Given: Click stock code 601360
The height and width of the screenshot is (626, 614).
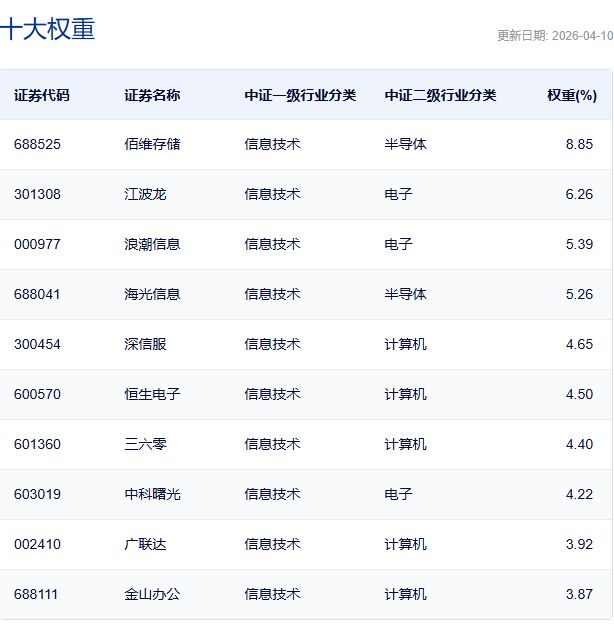Looking at the screenshot, I should click(x=37, y=444).
